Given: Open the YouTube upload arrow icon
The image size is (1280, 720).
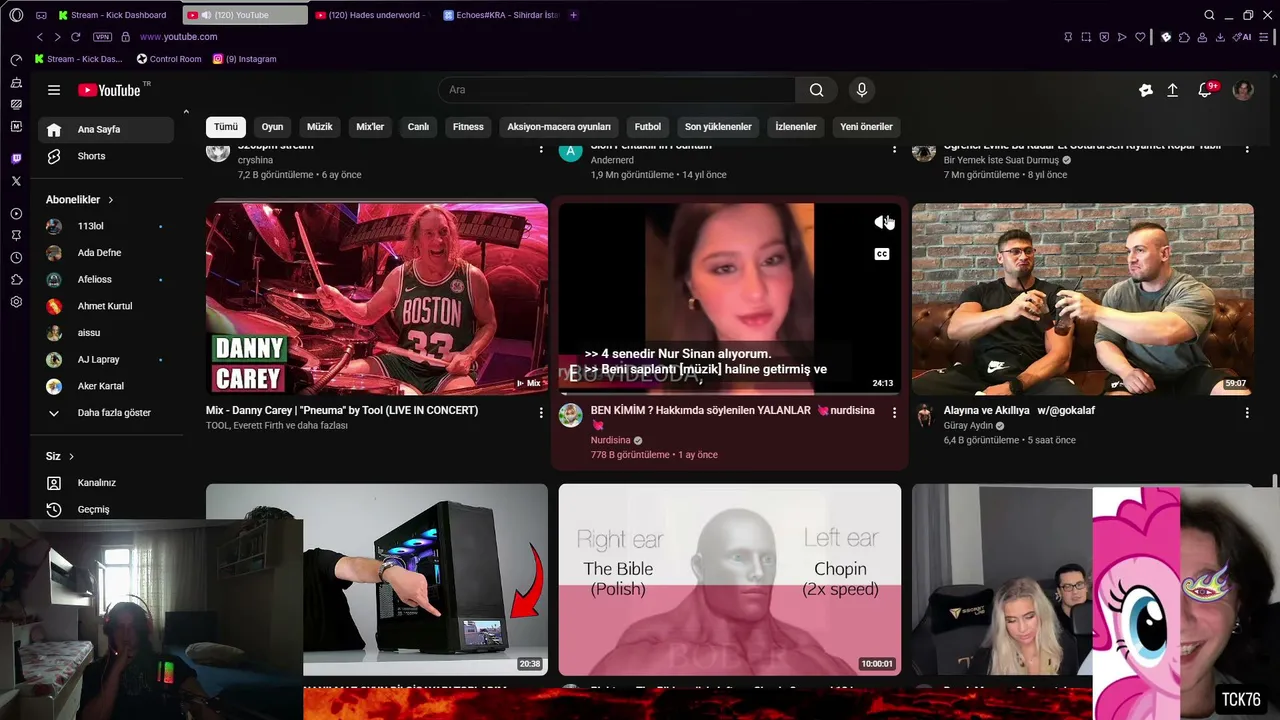Looking at the screenshot, I should click(x=1173, y=90).
